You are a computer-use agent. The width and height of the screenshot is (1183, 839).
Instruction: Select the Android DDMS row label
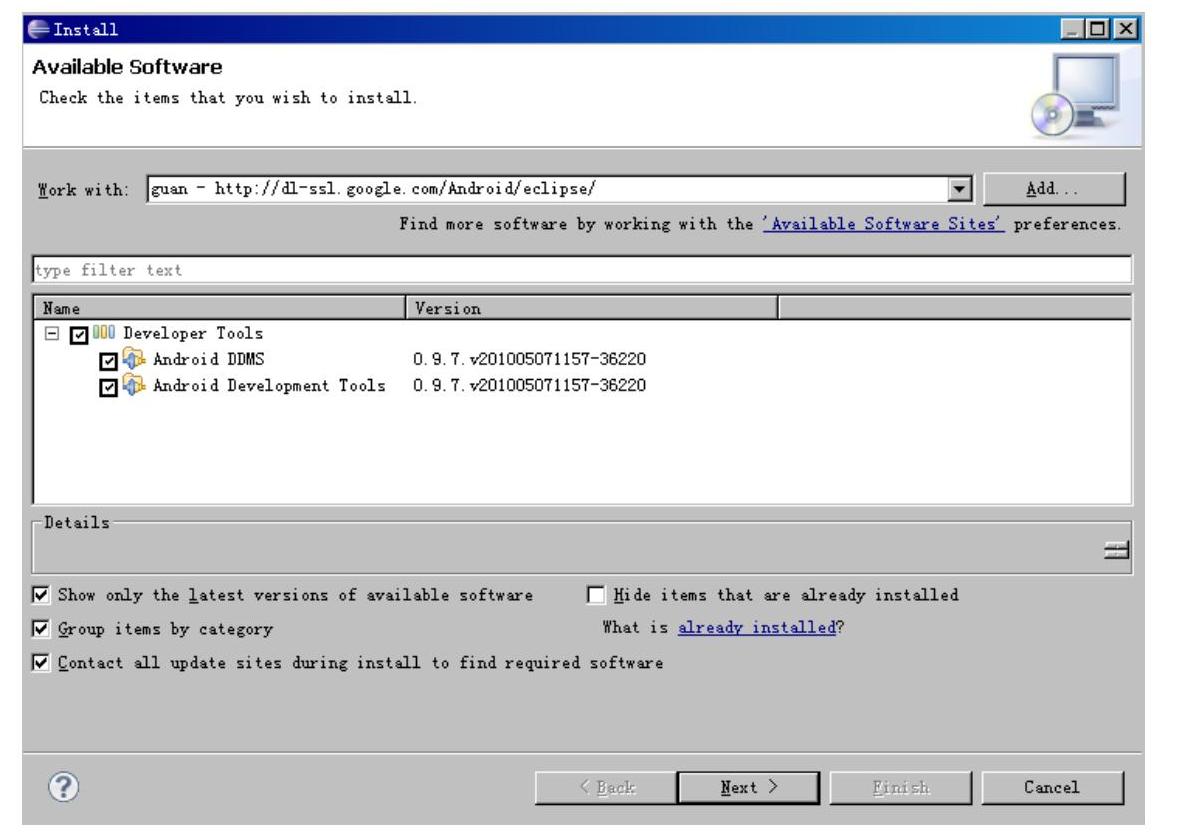208,360
